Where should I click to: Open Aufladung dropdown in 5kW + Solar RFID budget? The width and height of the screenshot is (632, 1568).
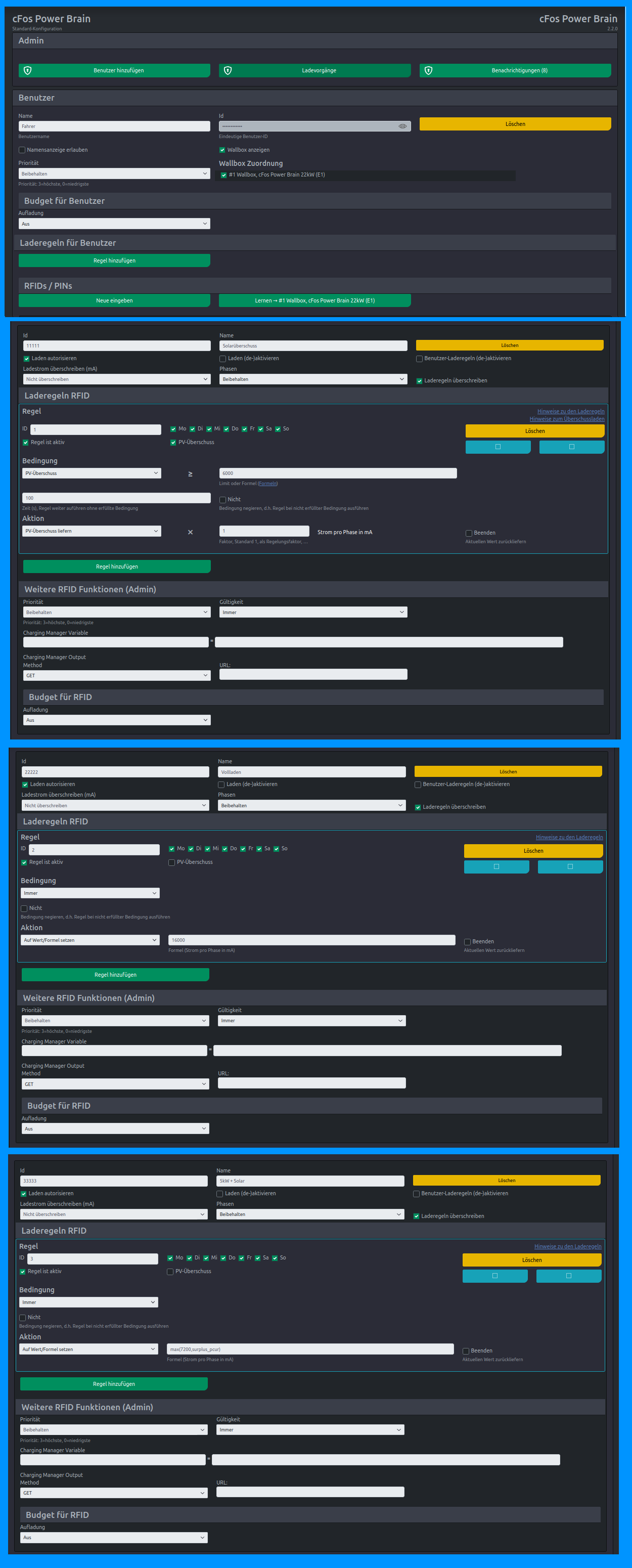coord(114,1538)
